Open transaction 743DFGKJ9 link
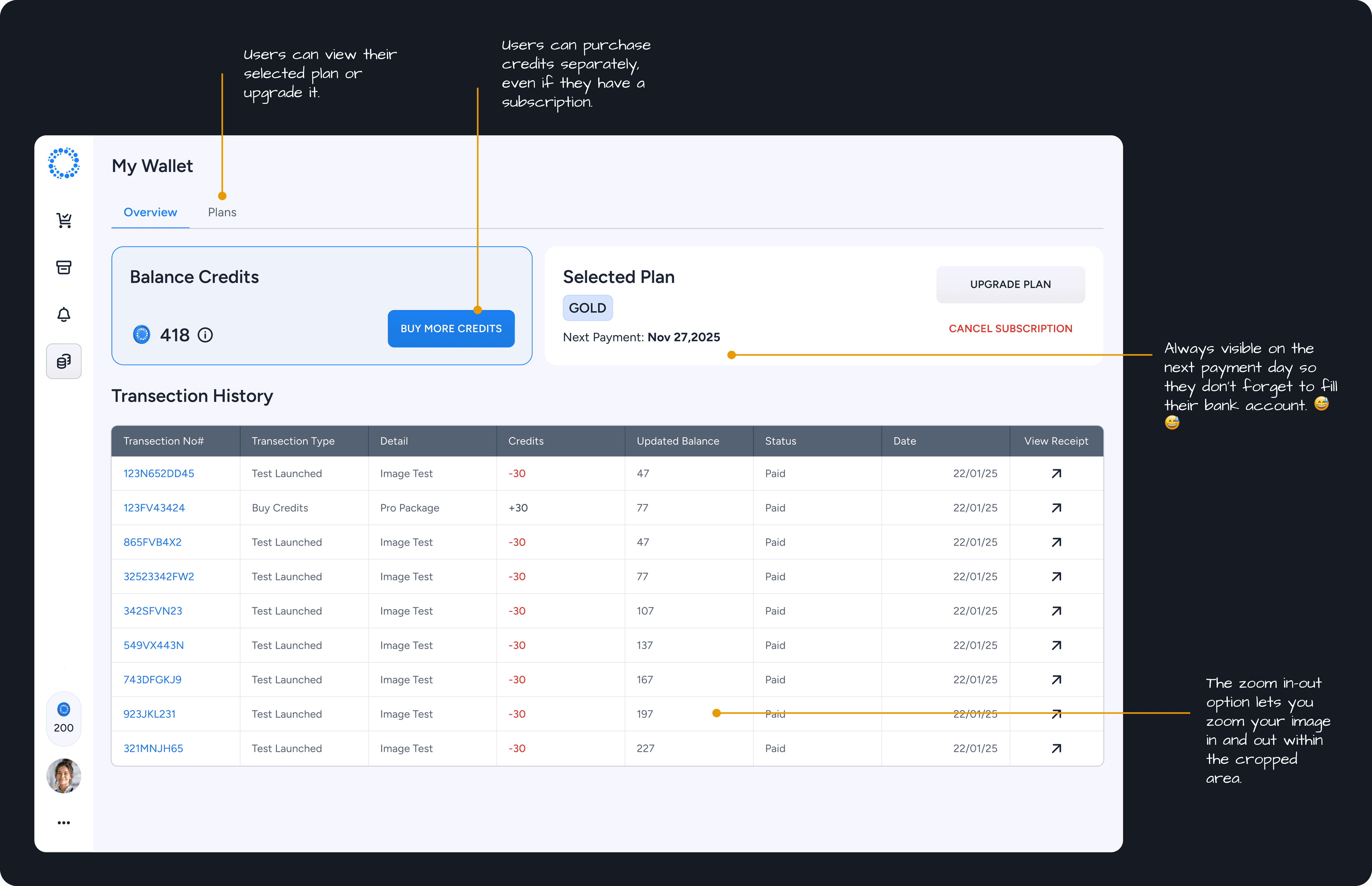The image size is (1372, 886). pyautogui.click(x=152, y=680)
